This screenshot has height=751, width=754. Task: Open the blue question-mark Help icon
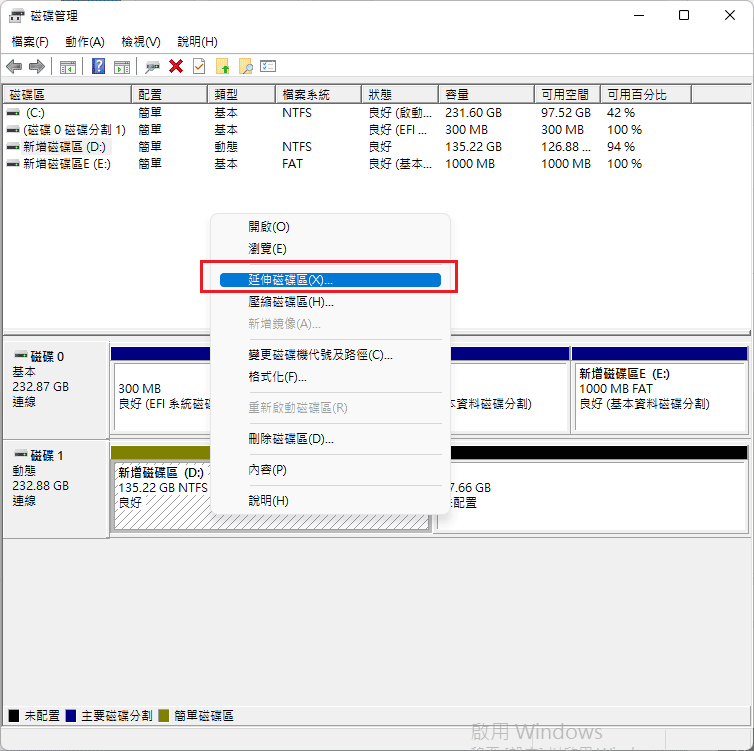click(x=98, y=66)
